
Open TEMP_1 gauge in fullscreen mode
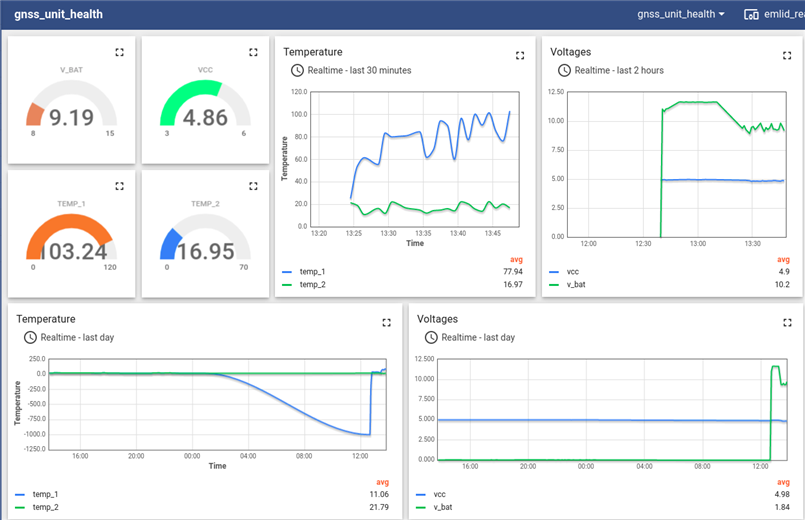[120, 186]
